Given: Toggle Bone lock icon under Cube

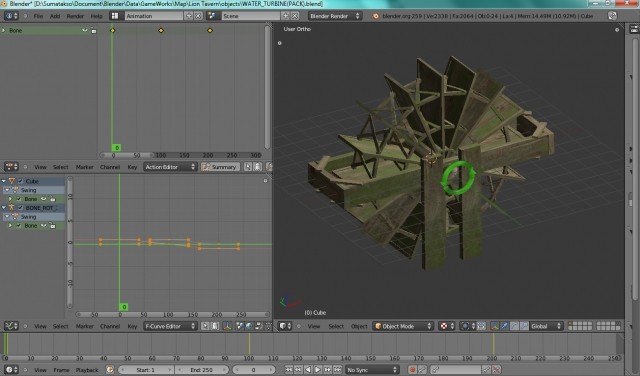Looking at the screenshot, I should [53, 199].
